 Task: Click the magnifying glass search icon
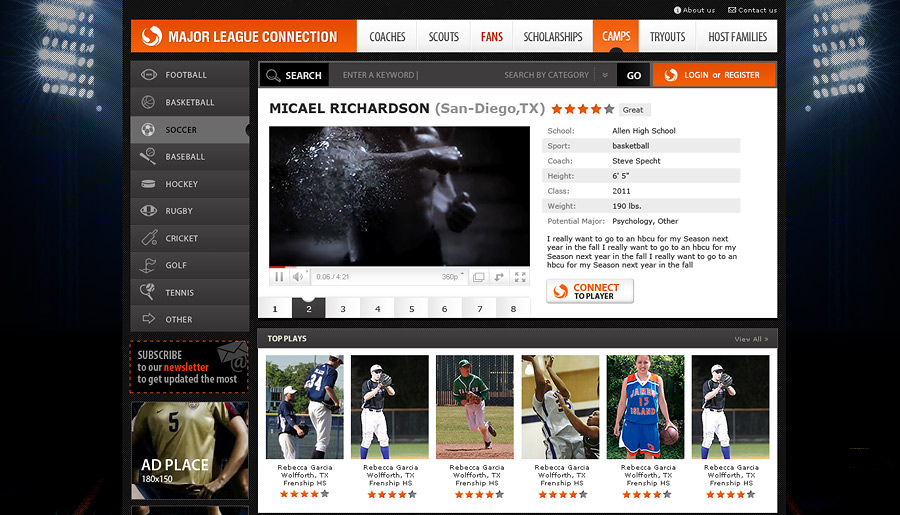click(x=273, y=75)
